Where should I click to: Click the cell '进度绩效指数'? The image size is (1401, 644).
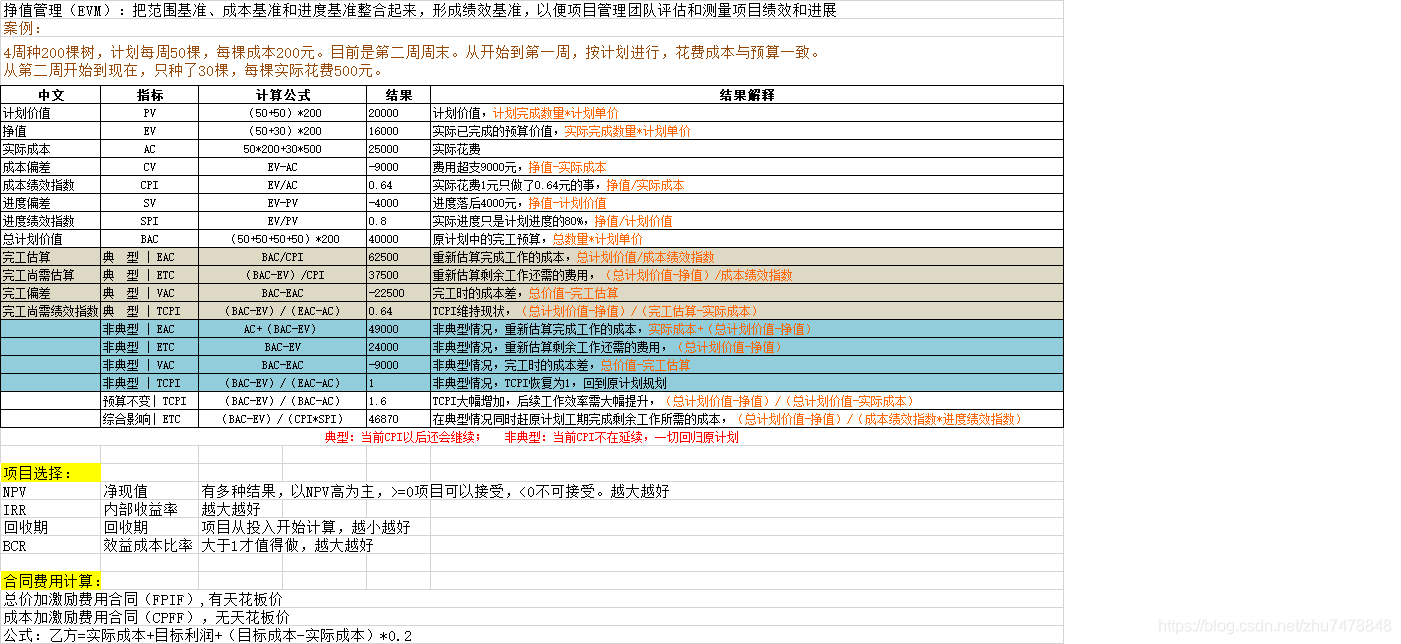click(51, 221)
